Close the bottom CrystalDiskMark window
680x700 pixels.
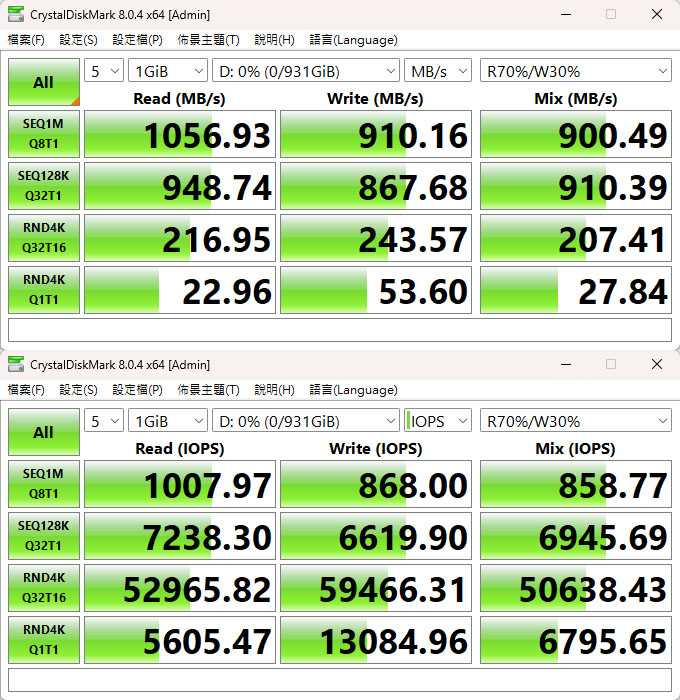pyautogui.click(x=657, y=364)
